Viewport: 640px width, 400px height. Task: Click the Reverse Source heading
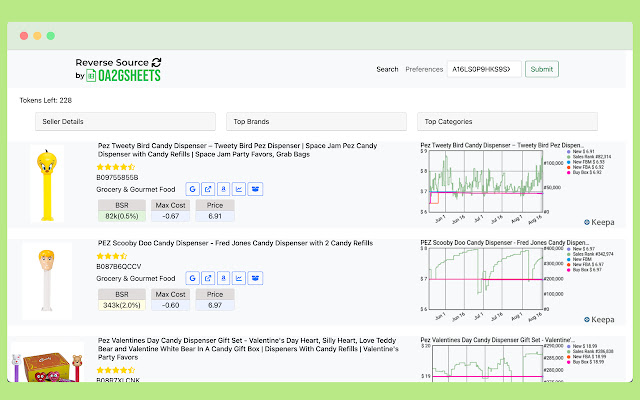click(x=112, y=62)
